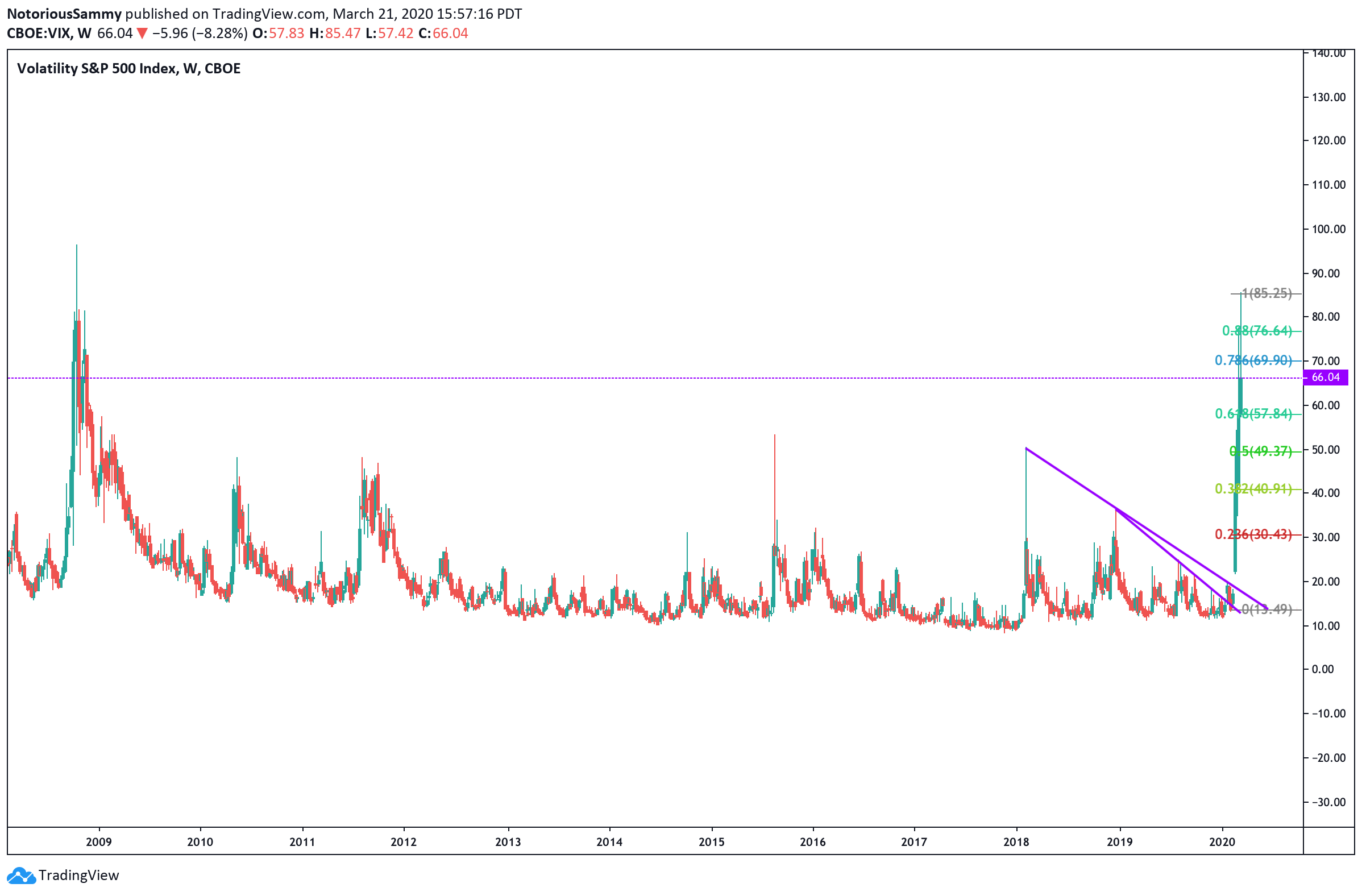
Task: Click the Fibonacci 0.382(40.91) level label
Action: click(1253, 489)
